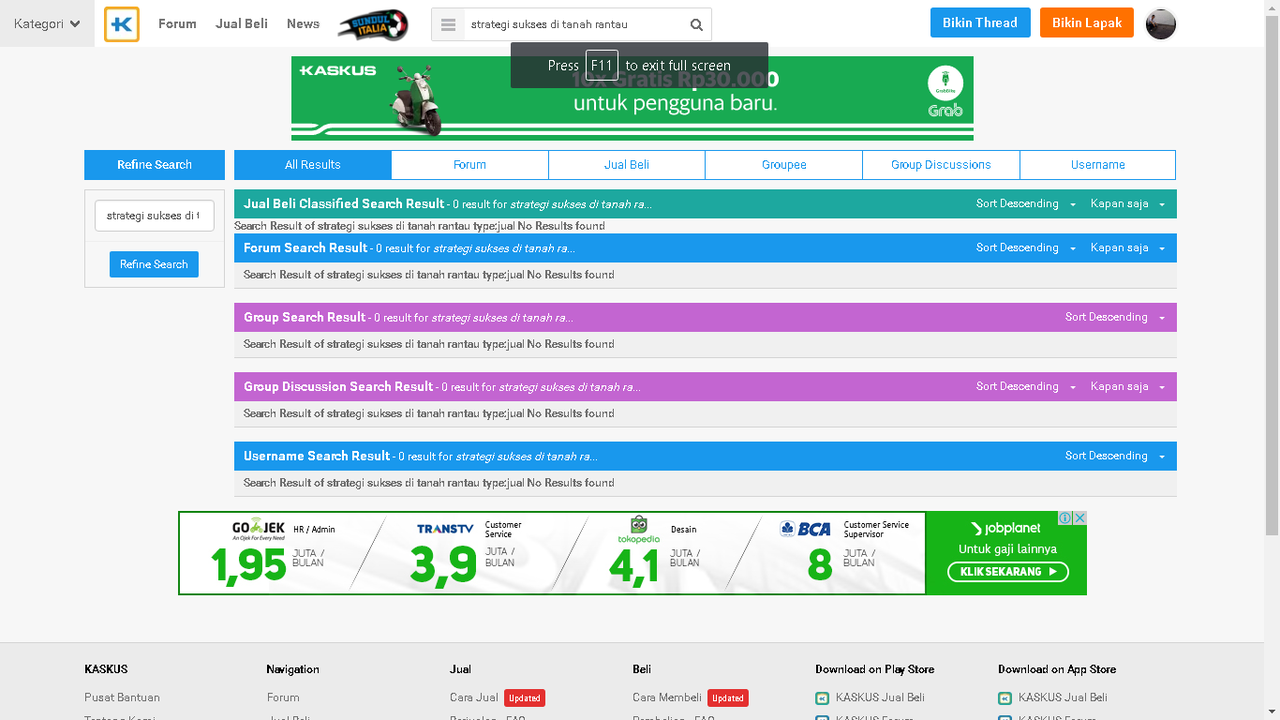Submit search with magnifier icon
The image size is (1280, 720).
[x=696, y=25]
